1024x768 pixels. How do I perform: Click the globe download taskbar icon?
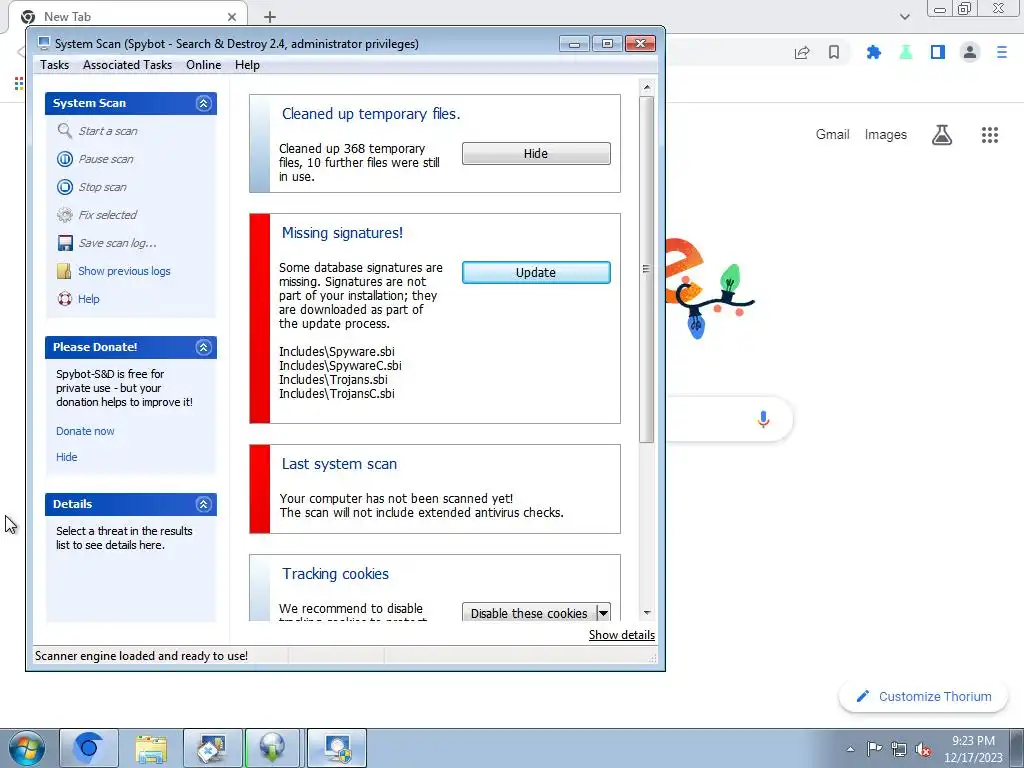click(272, 748)
